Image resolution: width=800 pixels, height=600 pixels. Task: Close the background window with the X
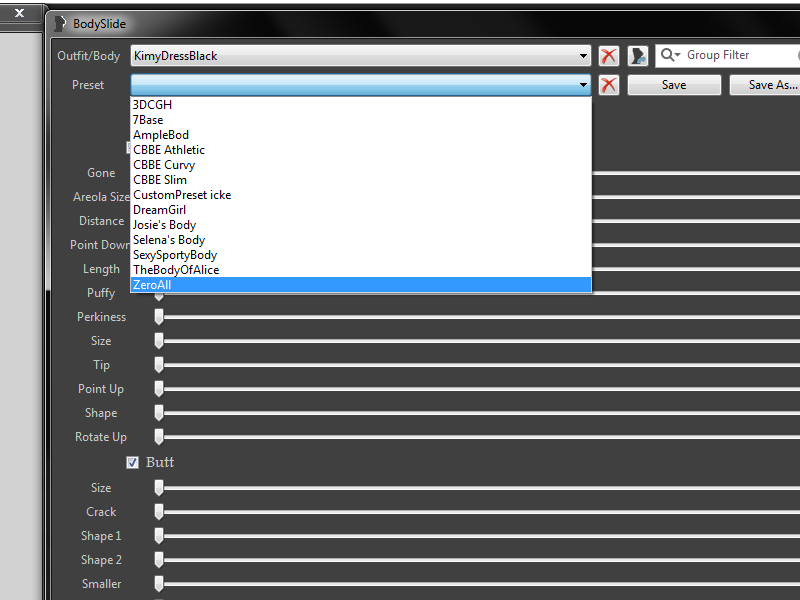(x=19, y=13)
